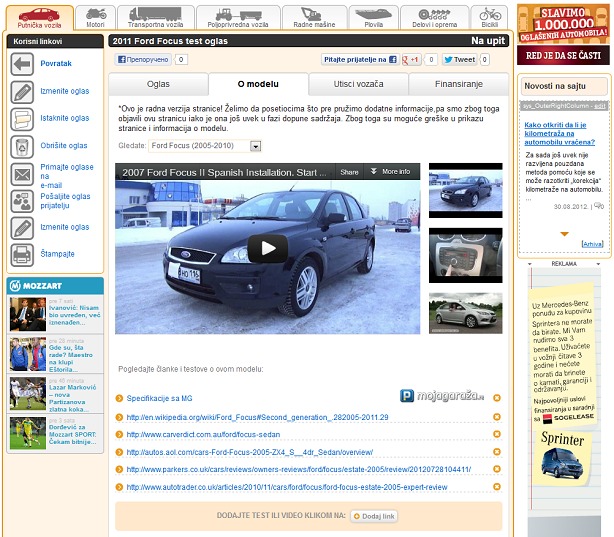Remove the carverdict link with X icon
Viewport: 614px width, 537px height.
(x=497, y=434)
